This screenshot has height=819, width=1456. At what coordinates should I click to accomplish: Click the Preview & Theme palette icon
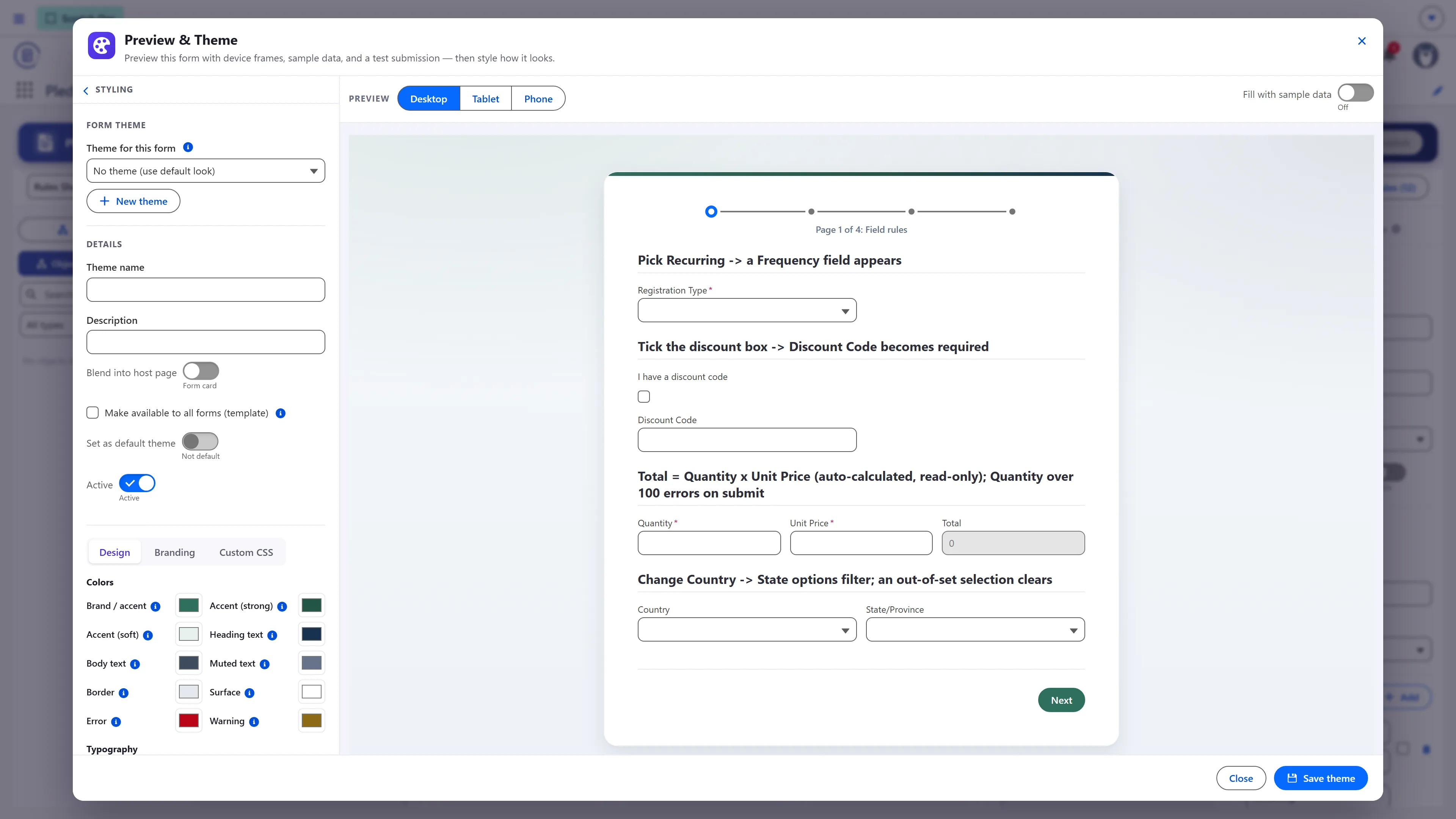pyautogui.click(x=101, y=46)
